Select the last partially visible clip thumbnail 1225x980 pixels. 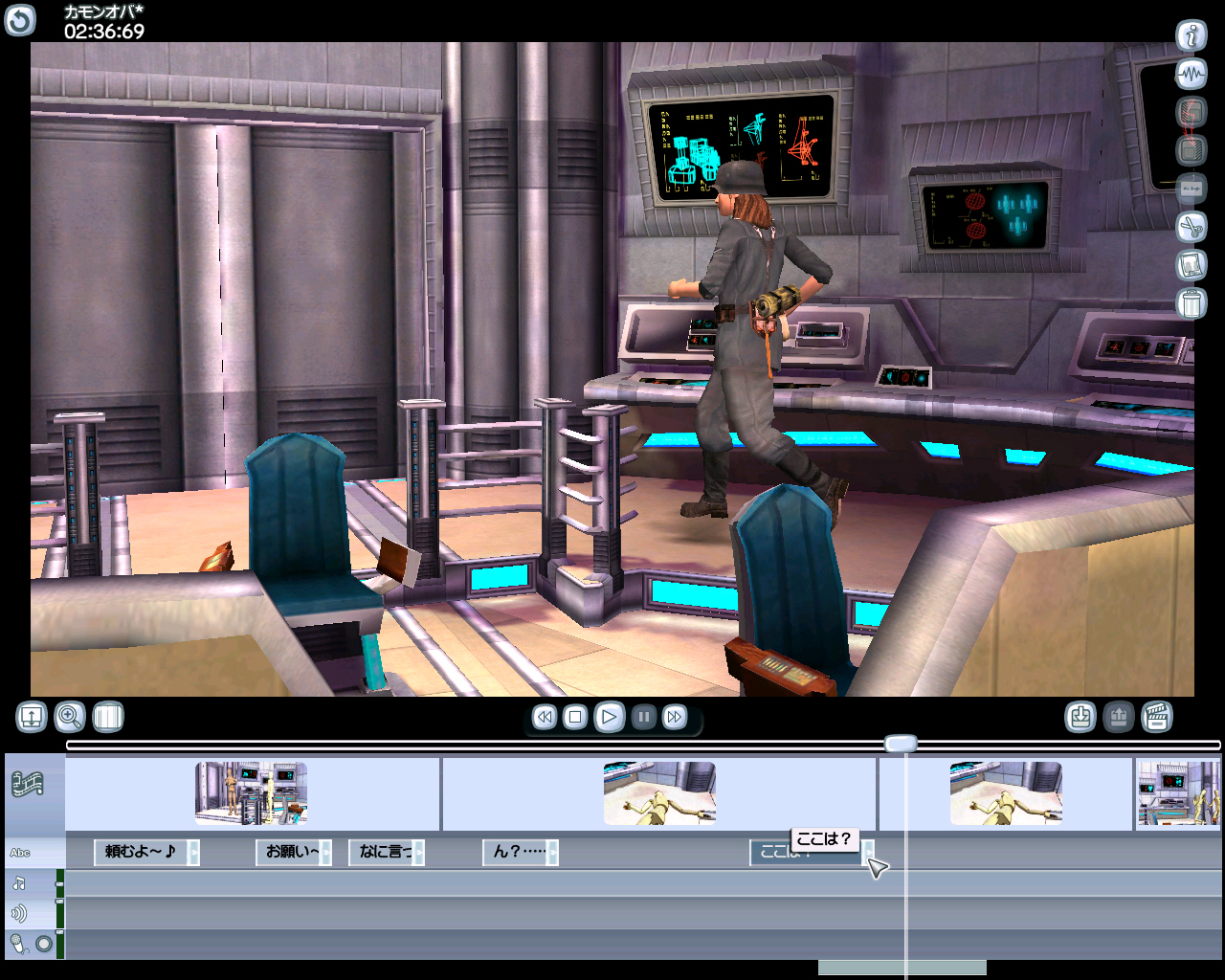coord(1179,793)
